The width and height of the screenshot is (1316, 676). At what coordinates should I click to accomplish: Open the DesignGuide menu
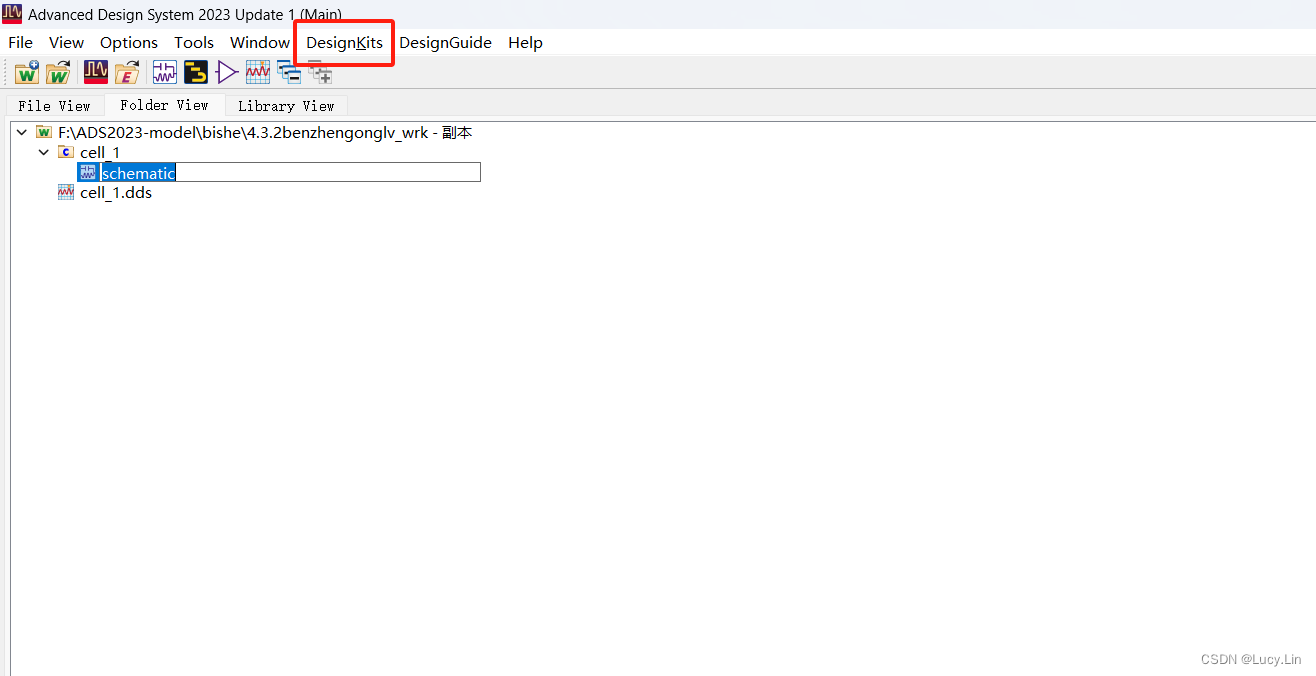445,42
